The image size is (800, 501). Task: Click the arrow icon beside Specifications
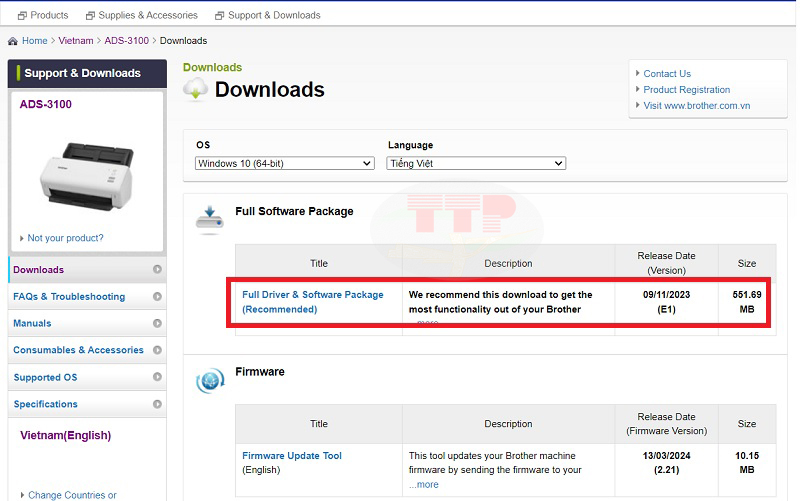[x=157, y=405]
